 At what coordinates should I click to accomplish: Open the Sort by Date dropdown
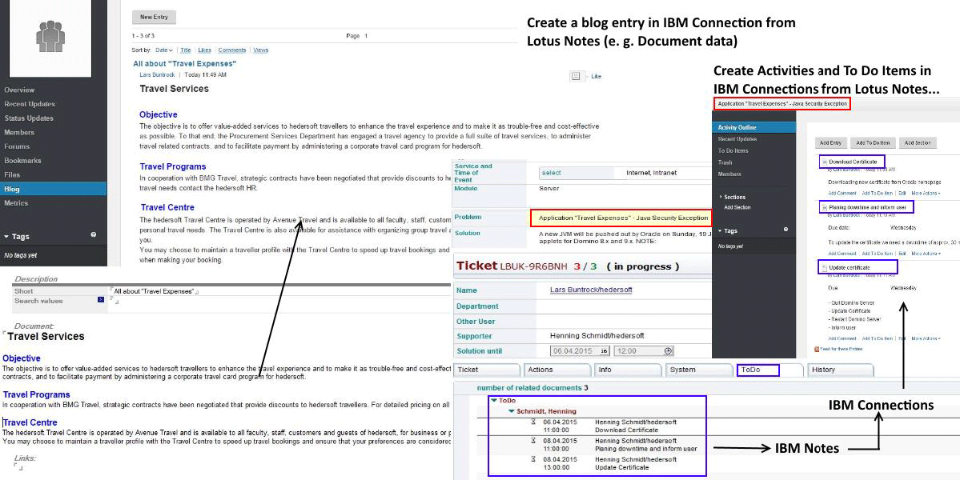[x=164, y=49]
